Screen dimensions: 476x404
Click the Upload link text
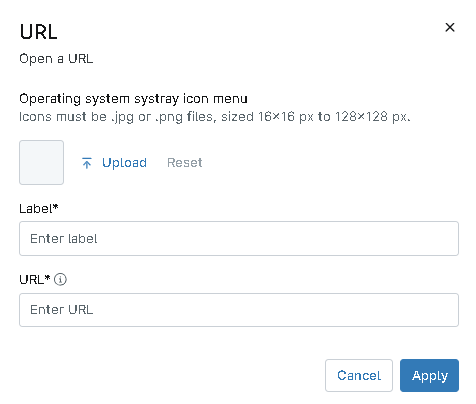(x=124, y=163)
